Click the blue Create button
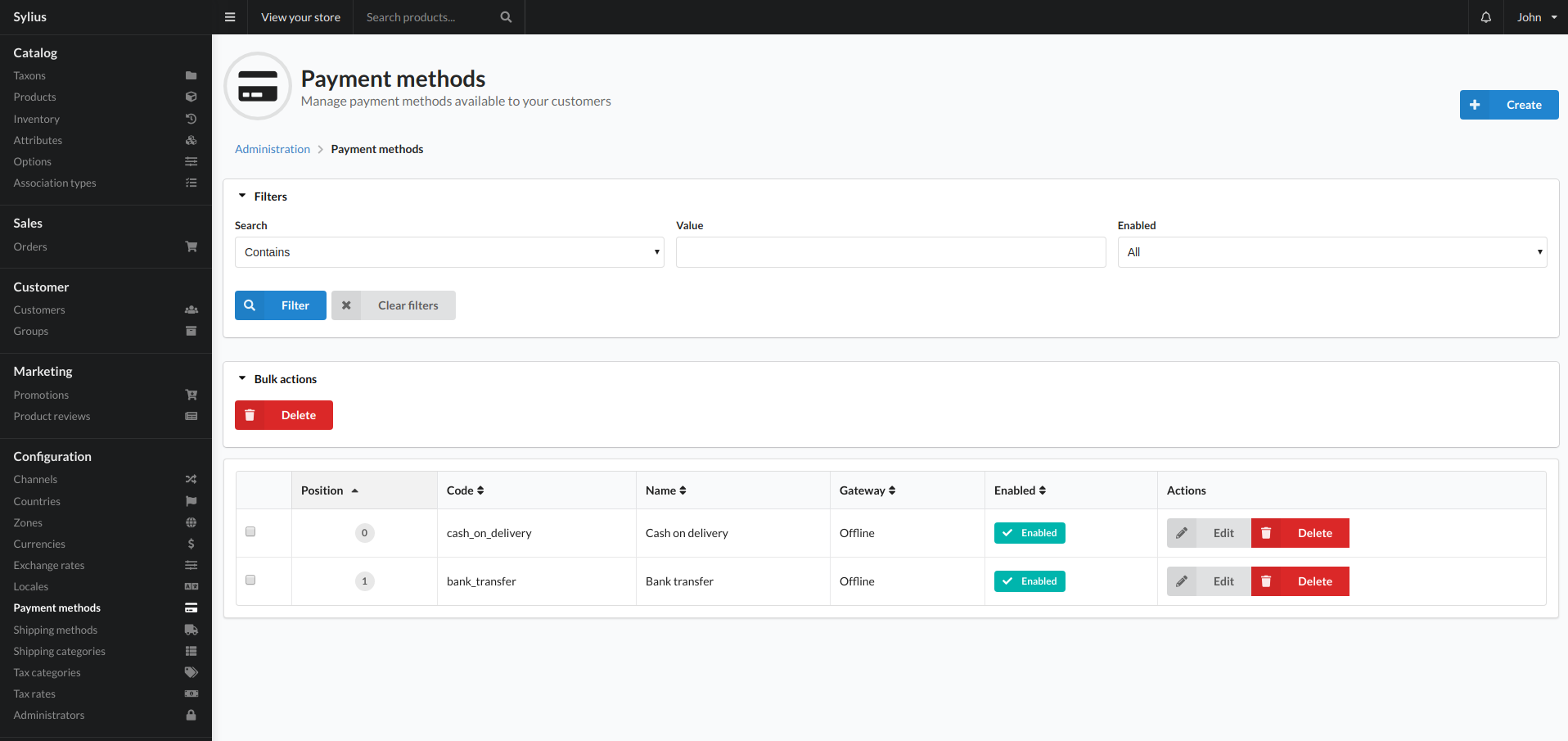Screen dimensions: 1568x741 click(x=1509, y=105)
